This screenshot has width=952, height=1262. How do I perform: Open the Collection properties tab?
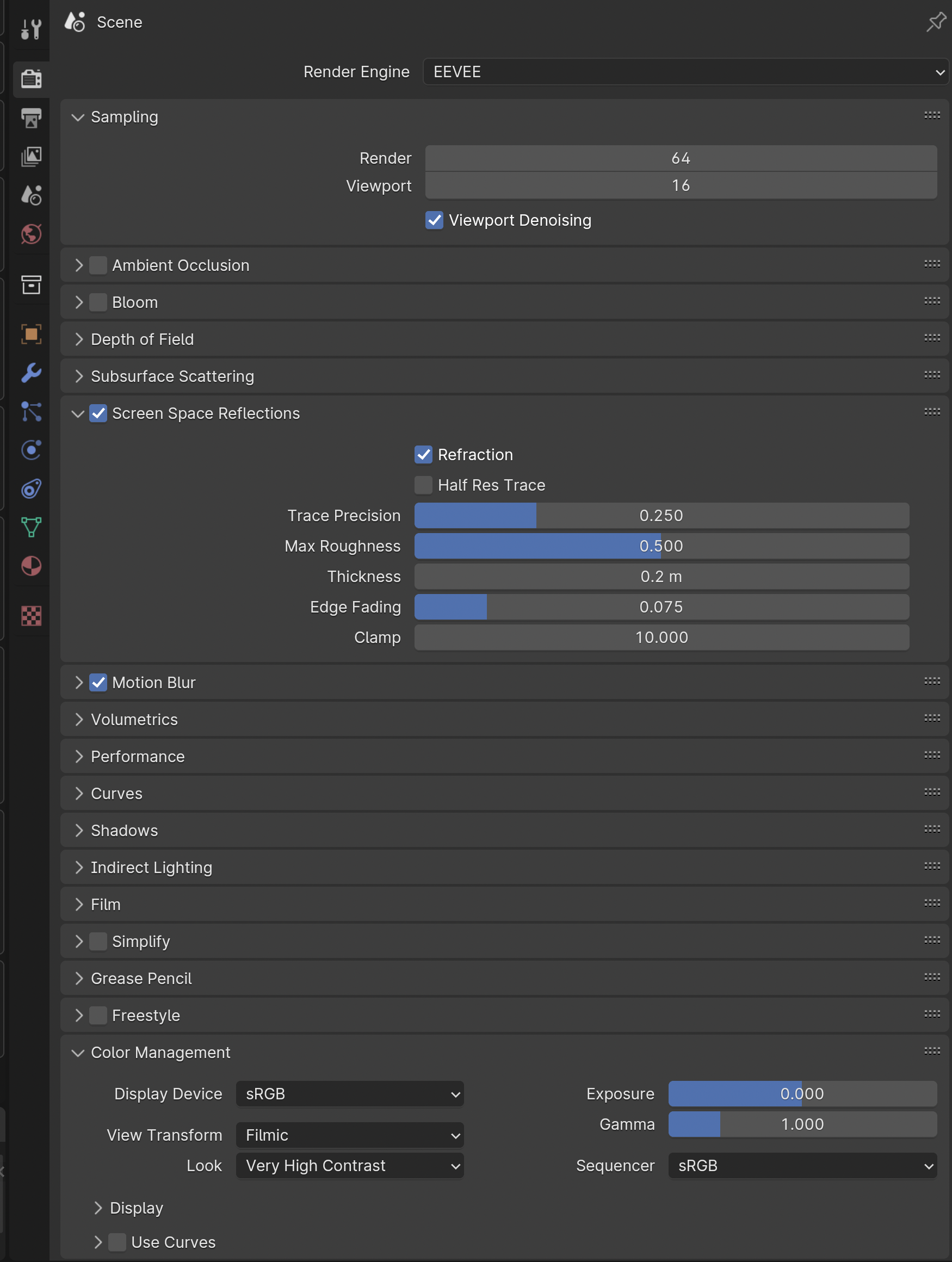[x=31, y=284]
